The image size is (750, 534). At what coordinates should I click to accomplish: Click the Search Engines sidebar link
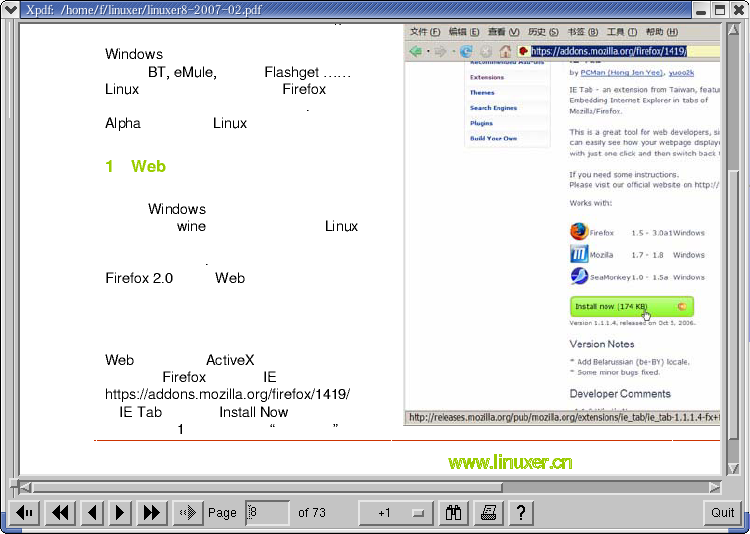(x=493, y=108)
